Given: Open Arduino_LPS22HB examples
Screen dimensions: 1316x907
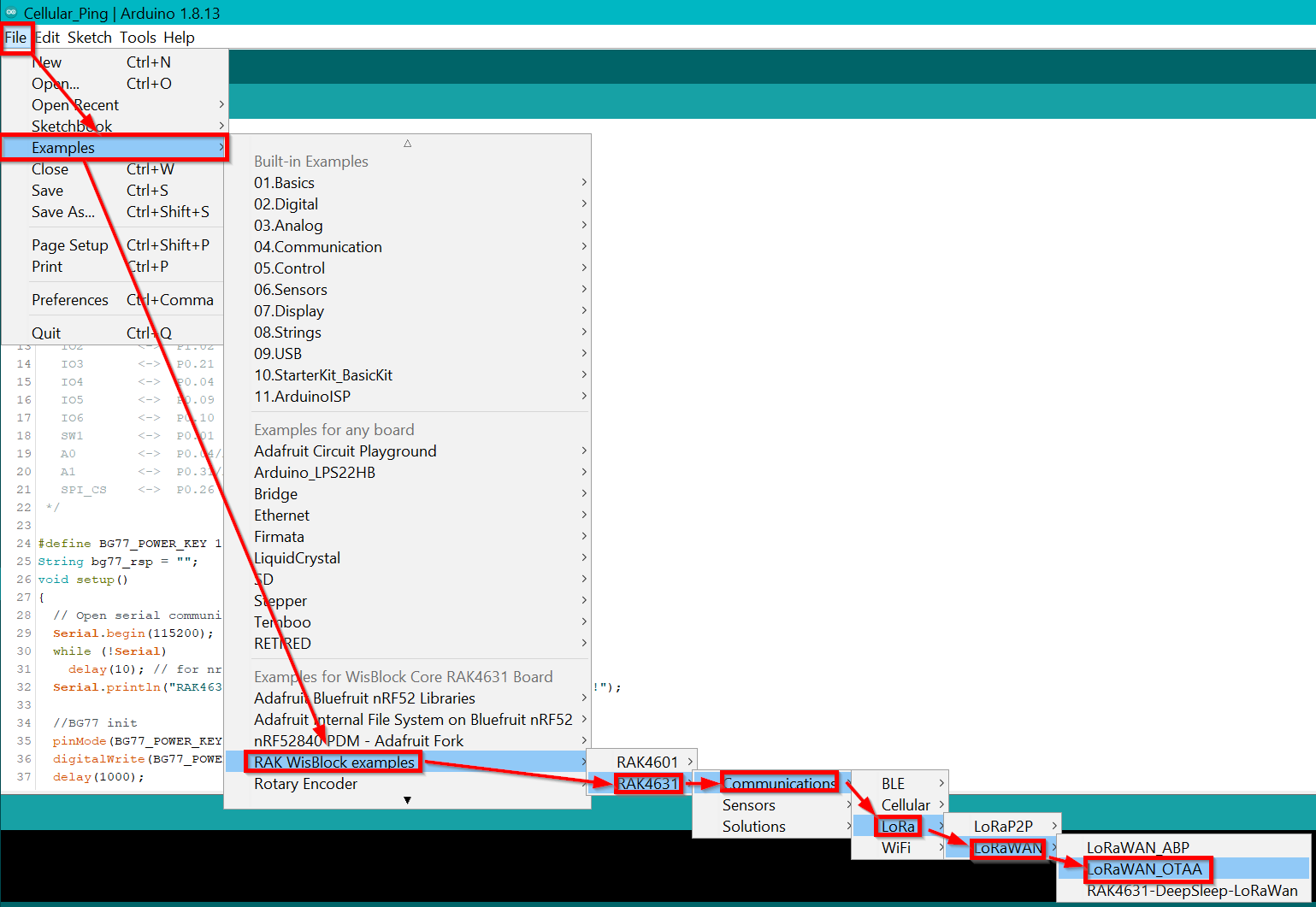Looking at the screenshot, I should 408,473.
